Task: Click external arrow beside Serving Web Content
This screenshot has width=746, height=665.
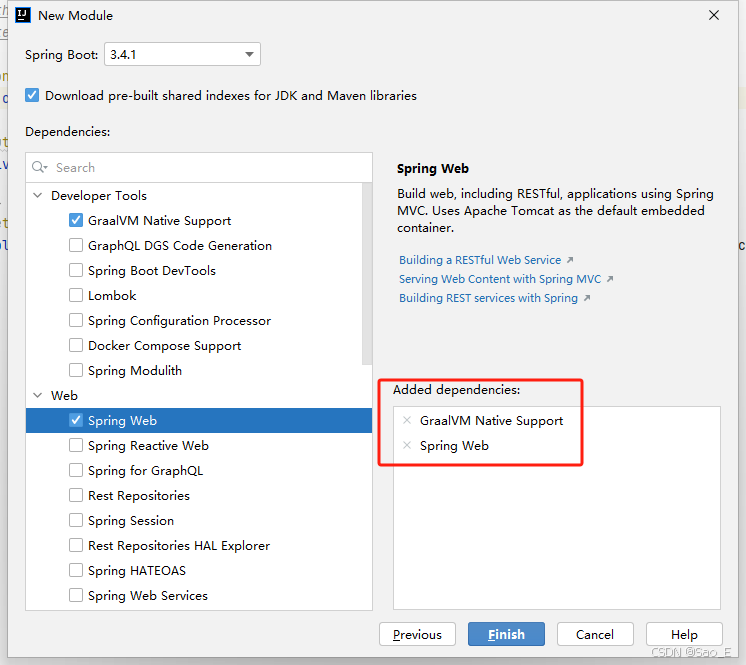Action: pyautogui.click(x=610, y=279)
